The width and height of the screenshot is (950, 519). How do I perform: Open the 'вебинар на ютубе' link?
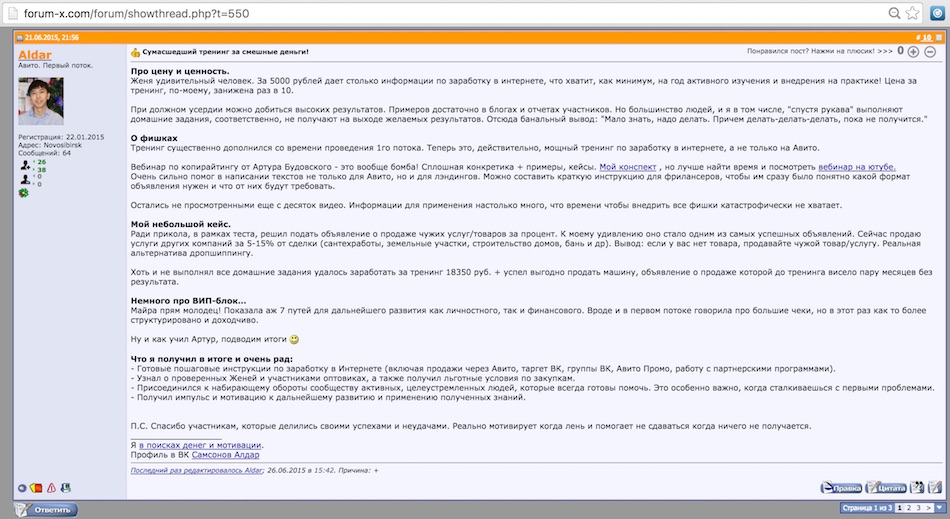(857, 167)
